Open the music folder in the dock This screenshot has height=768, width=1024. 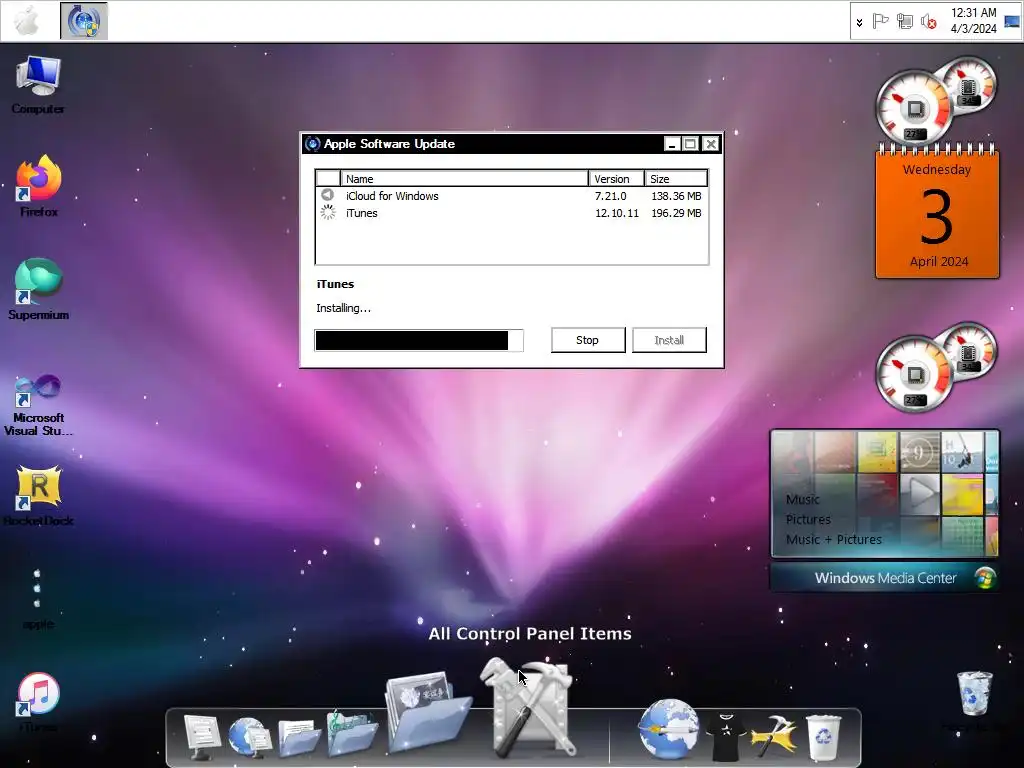point(351,733)
